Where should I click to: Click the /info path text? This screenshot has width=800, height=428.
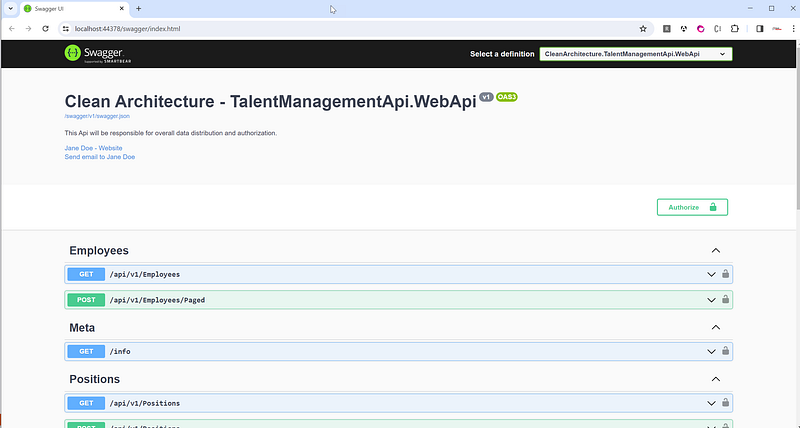[x=120, y=351]
